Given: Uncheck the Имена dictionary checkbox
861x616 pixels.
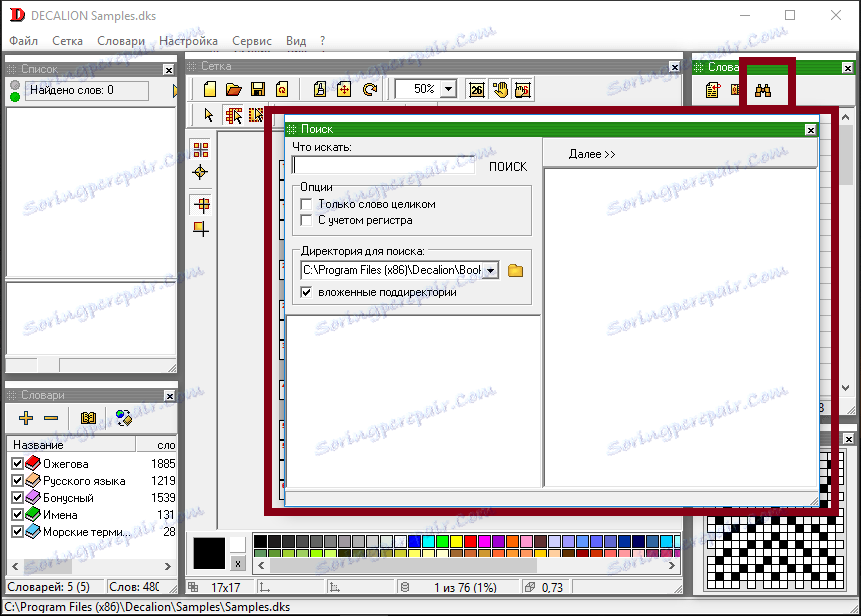Looking at the screenshot, I should (x=17, y=514).
